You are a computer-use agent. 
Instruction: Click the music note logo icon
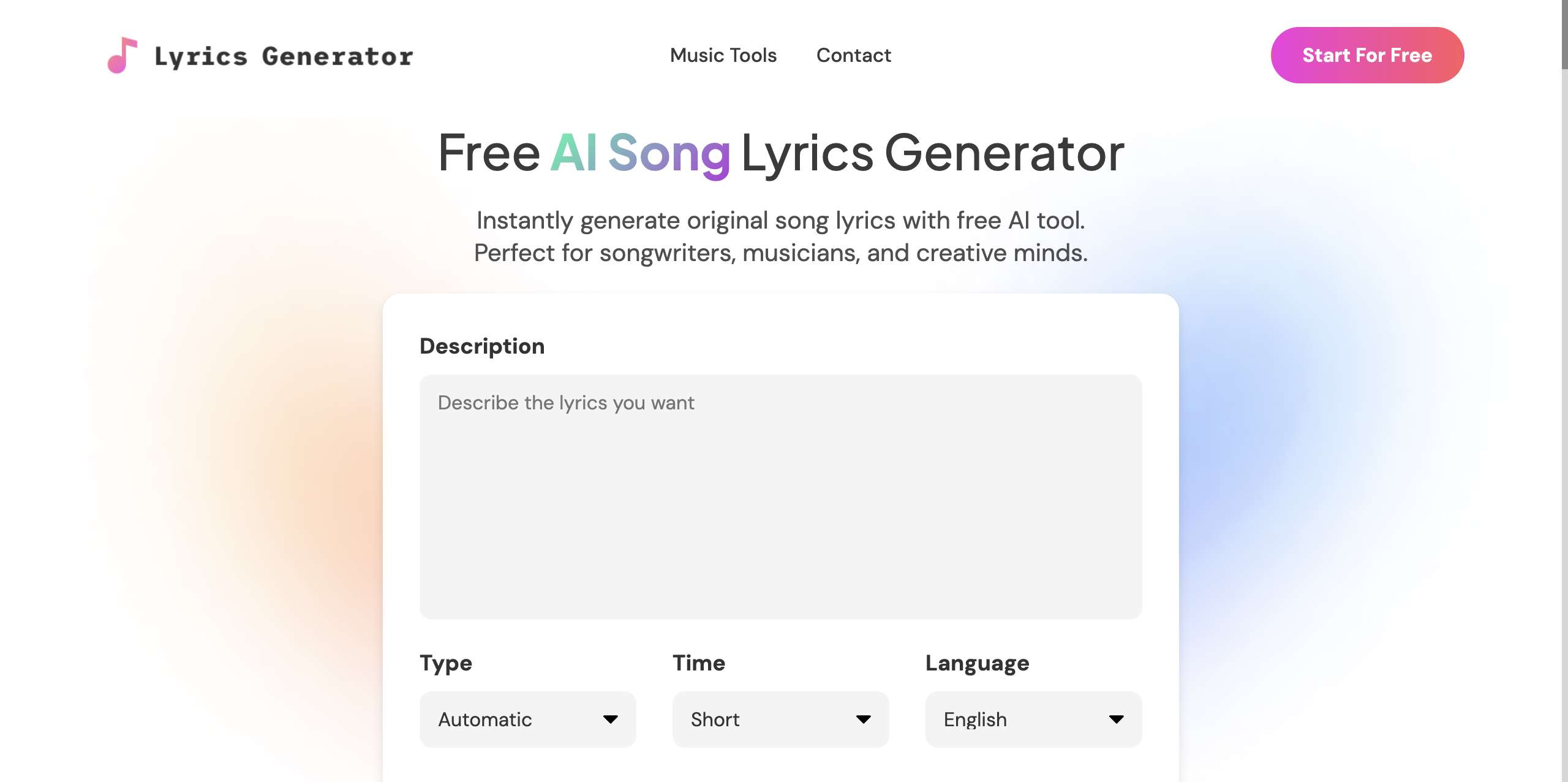coord(121,55)
